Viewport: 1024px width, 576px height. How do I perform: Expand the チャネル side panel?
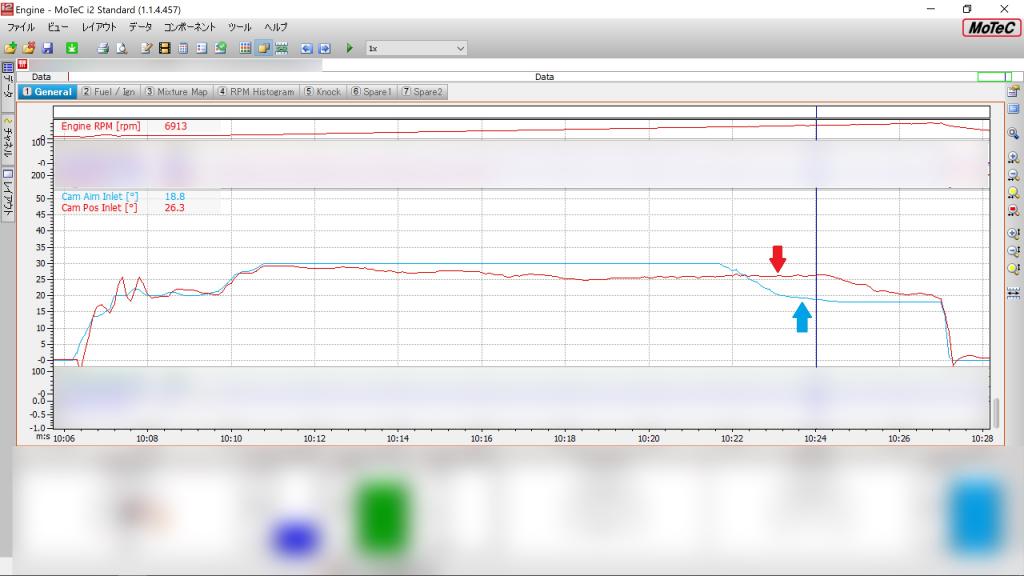click(8, 139)
